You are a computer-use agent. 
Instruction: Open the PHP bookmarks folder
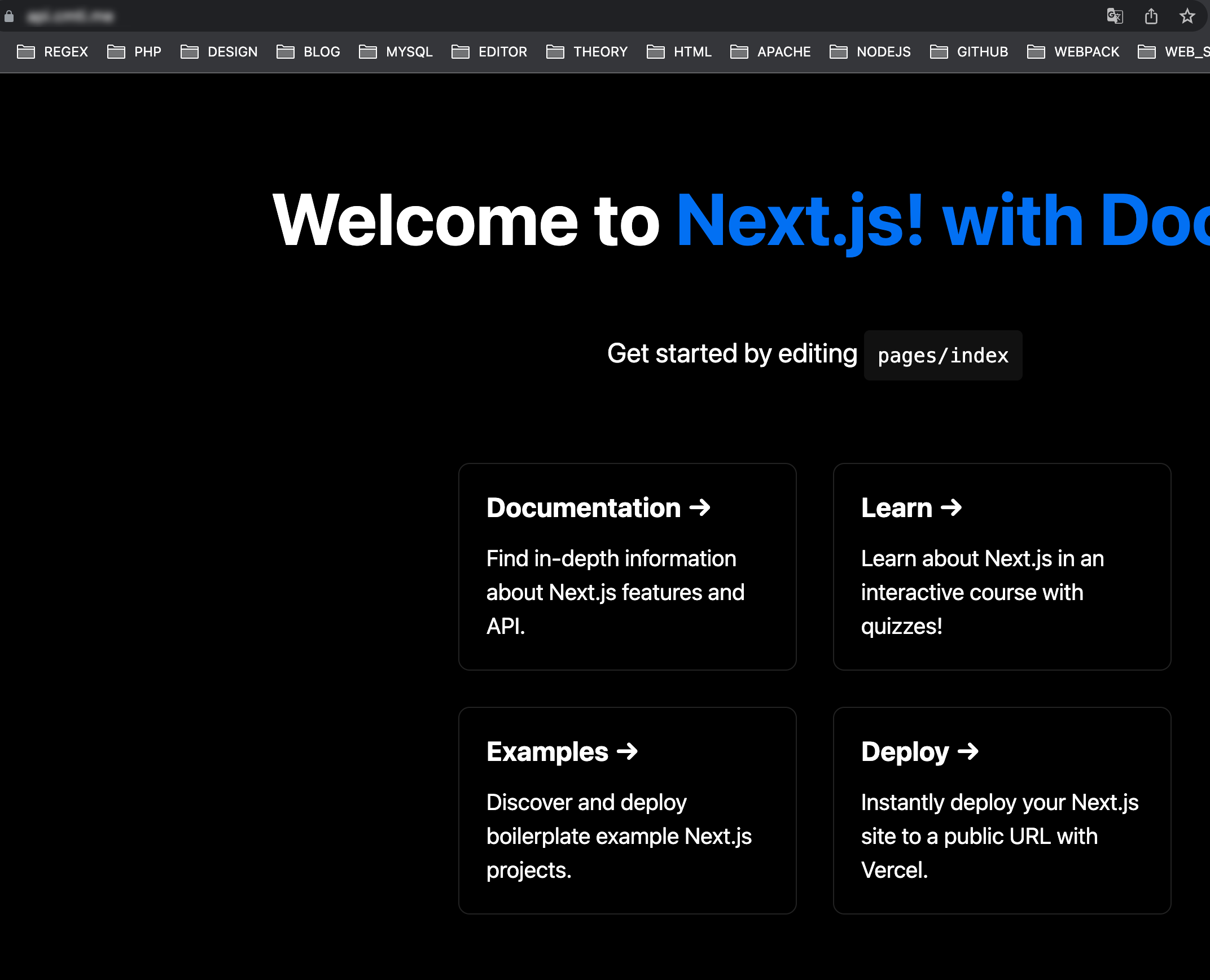[134, 52]
